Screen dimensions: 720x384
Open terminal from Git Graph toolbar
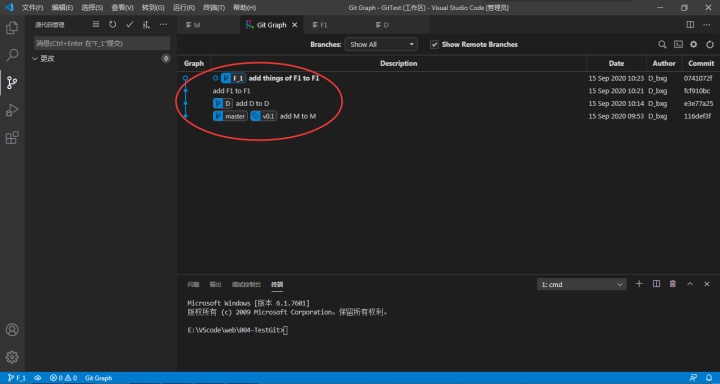[678, 45]
